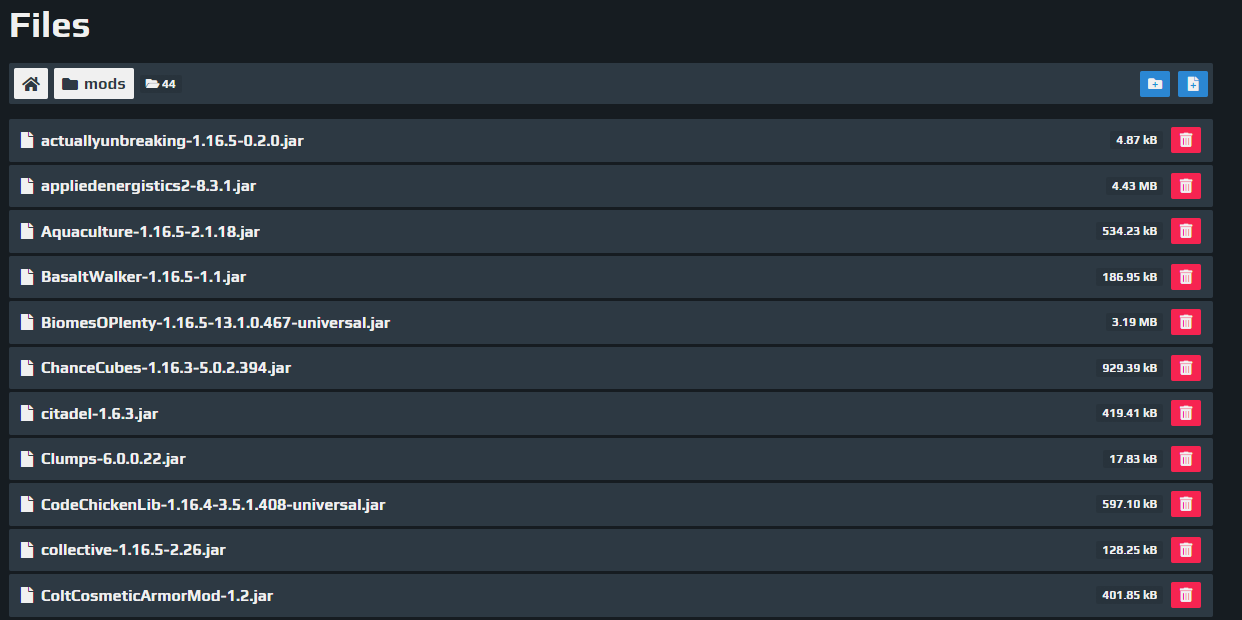This screenshot has height=620, width=1242.
Task: Remove Aquaculture-1.16.5-2.1.18.jar via its trash icon
Action: 1186,231
